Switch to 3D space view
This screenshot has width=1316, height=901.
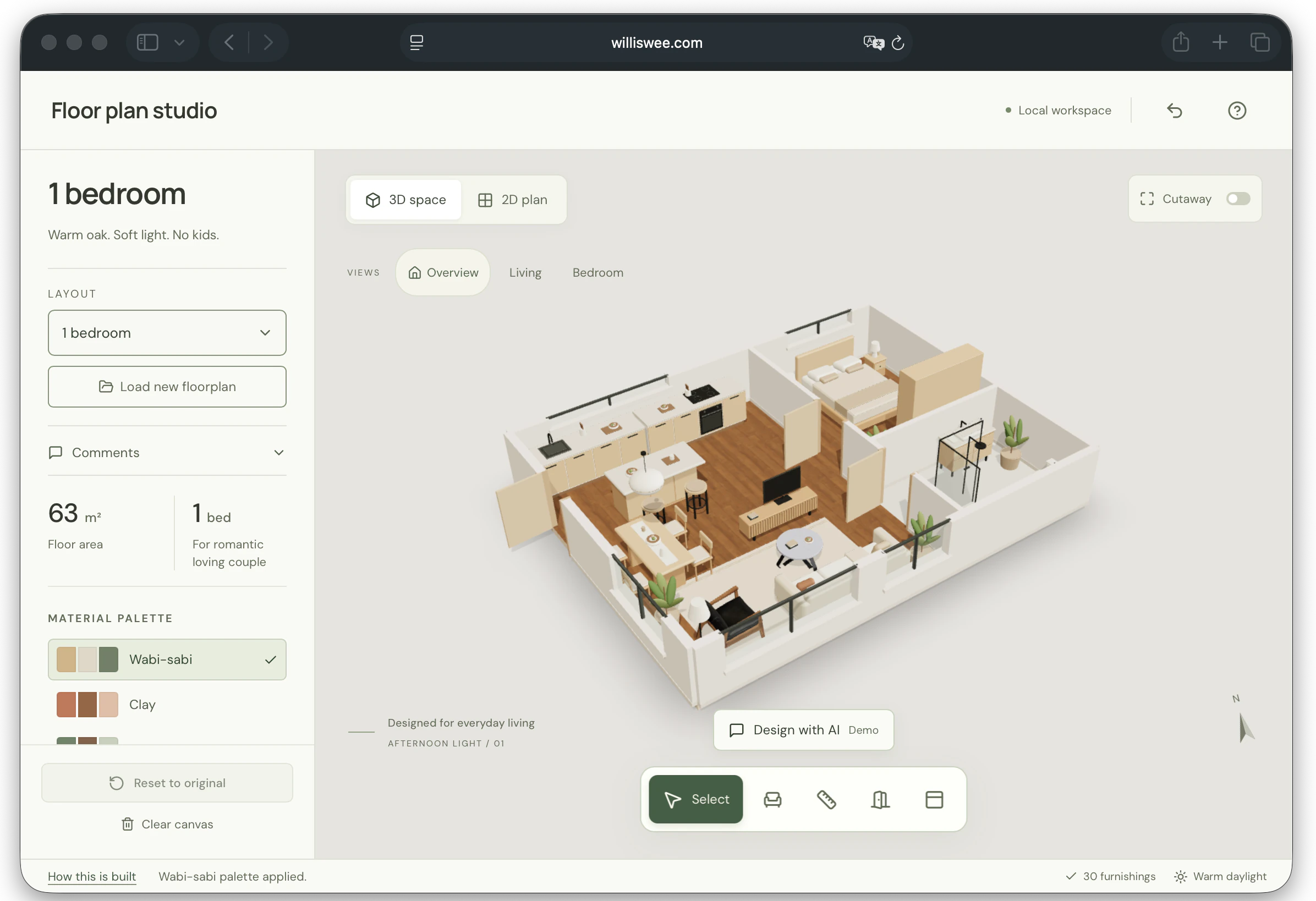point(405,200)
